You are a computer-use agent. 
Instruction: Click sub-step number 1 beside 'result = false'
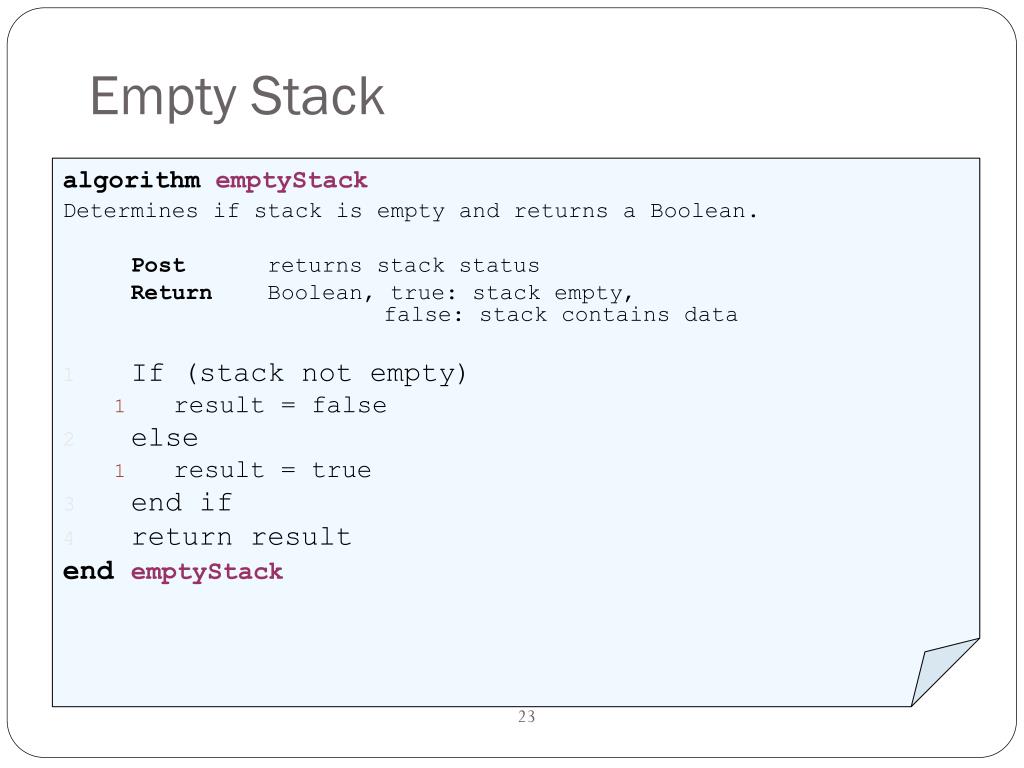tap(119, 407)
